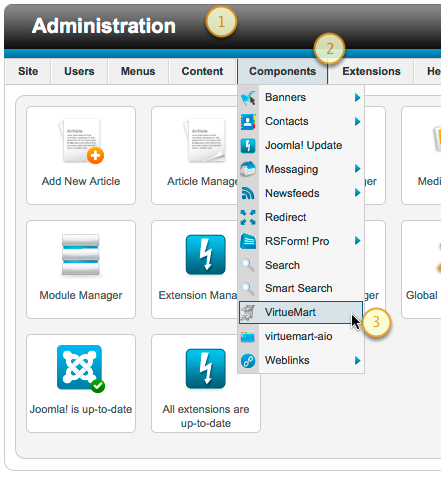Select RSForm! Pro menu entry
The image size is (441, 490).
(x=301, y=241)
